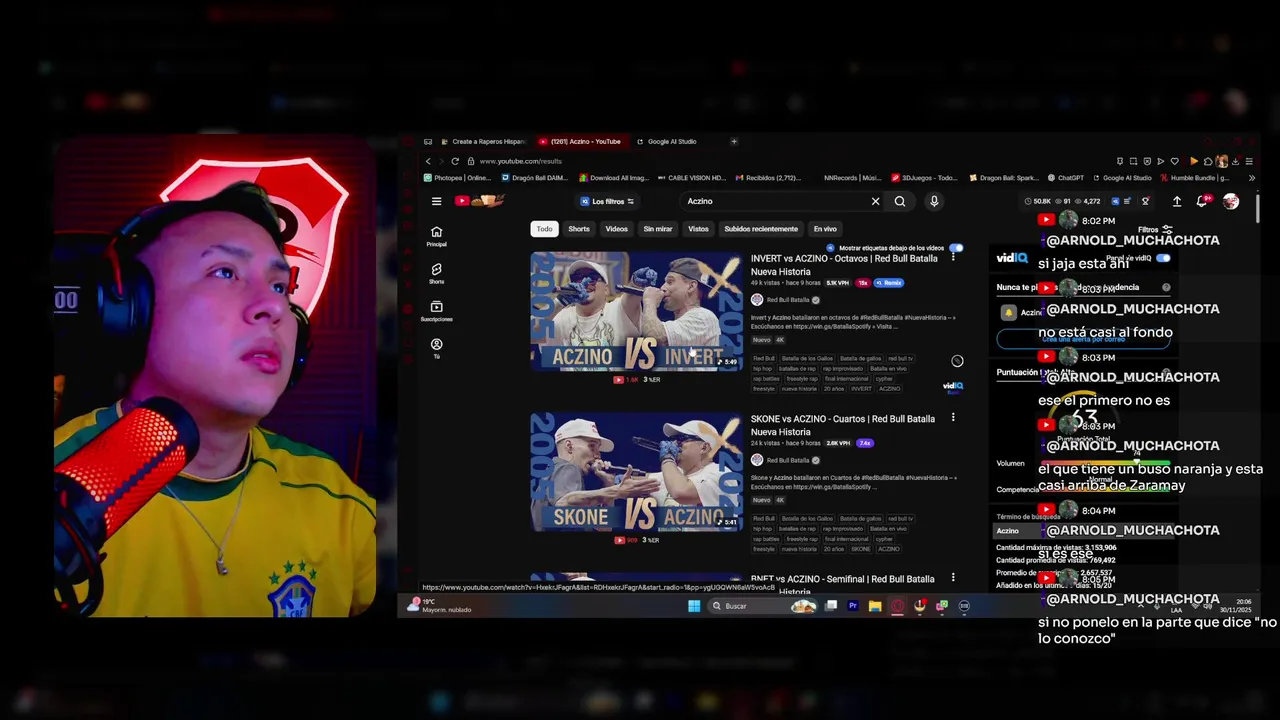This screenshot has height=720, width=1280.
Task: Open SKONE vs ACZINO Cuartos video title
Action: (x=843, y=425)
